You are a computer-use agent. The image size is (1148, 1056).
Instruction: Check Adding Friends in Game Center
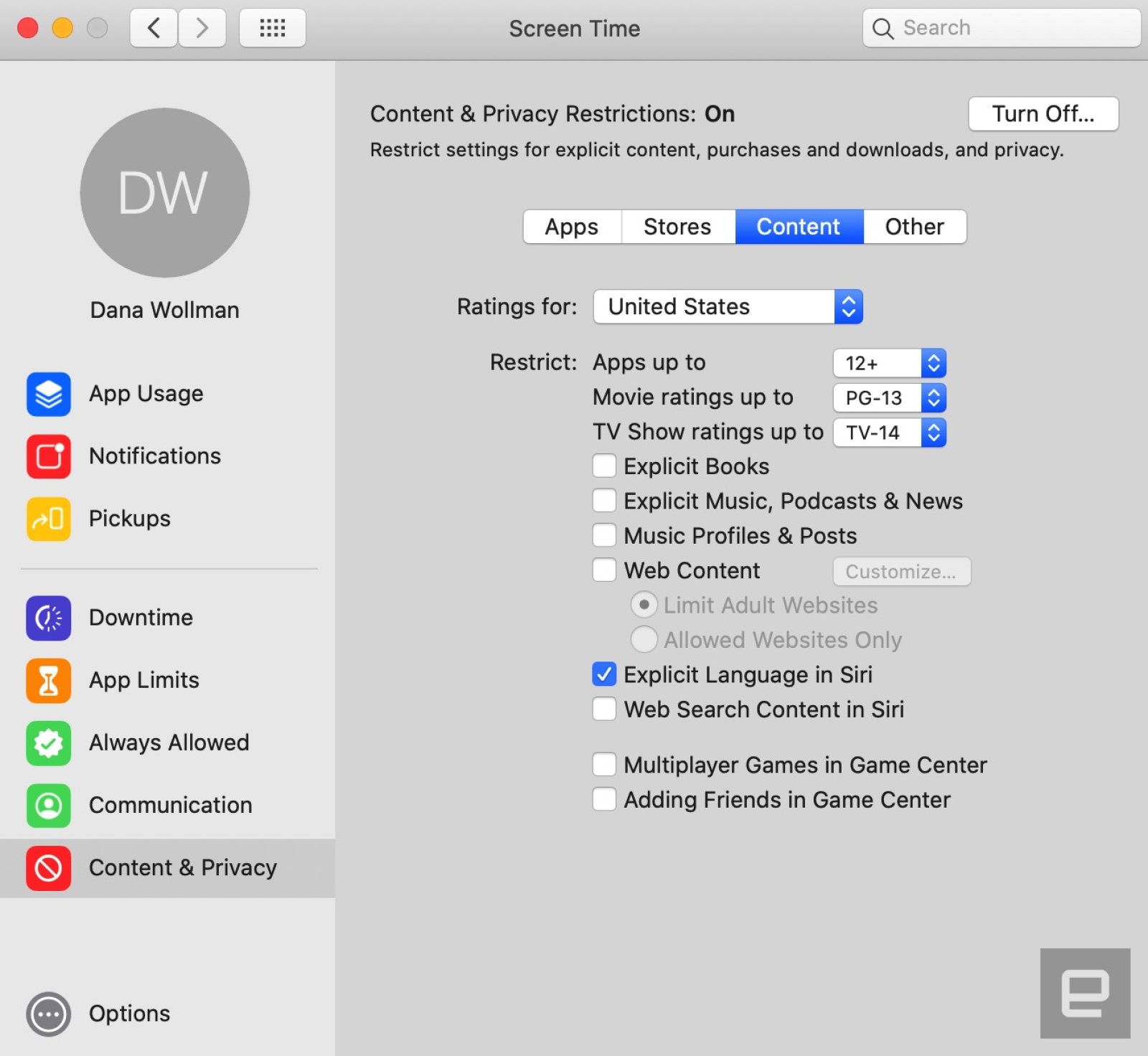pyautogui.click(x=604, y=799)
